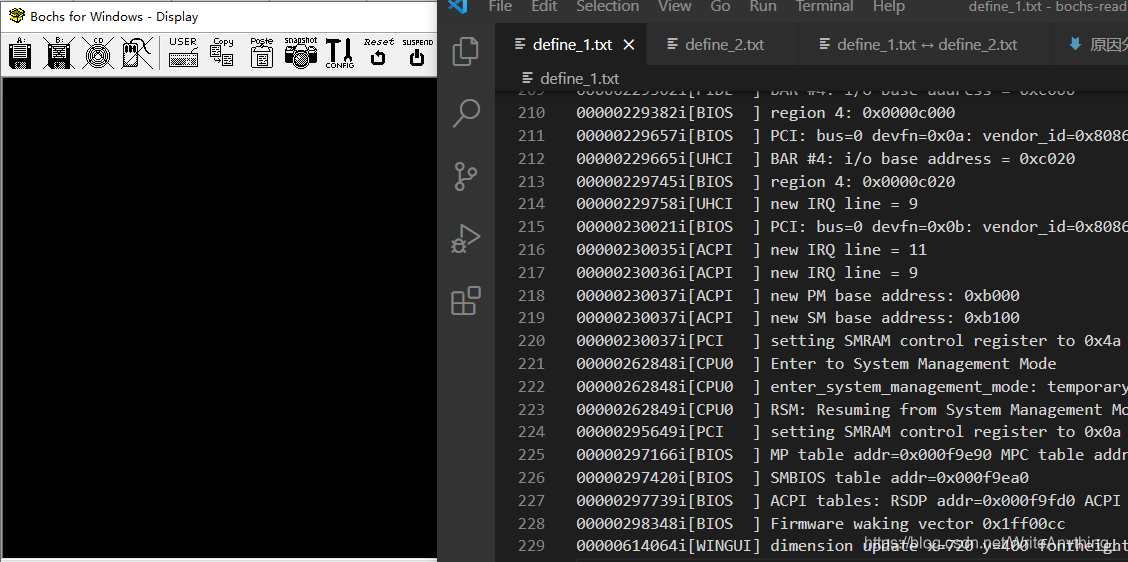This screenshot has height=562, width=1128.
Task: Click Bochs Reset button
Action: 378,53
